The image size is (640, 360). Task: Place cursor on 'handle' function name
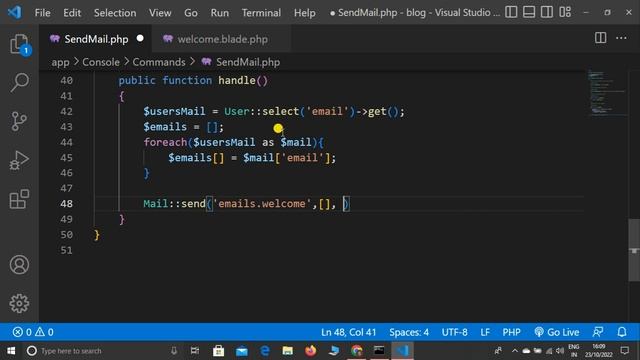[237, 80]
